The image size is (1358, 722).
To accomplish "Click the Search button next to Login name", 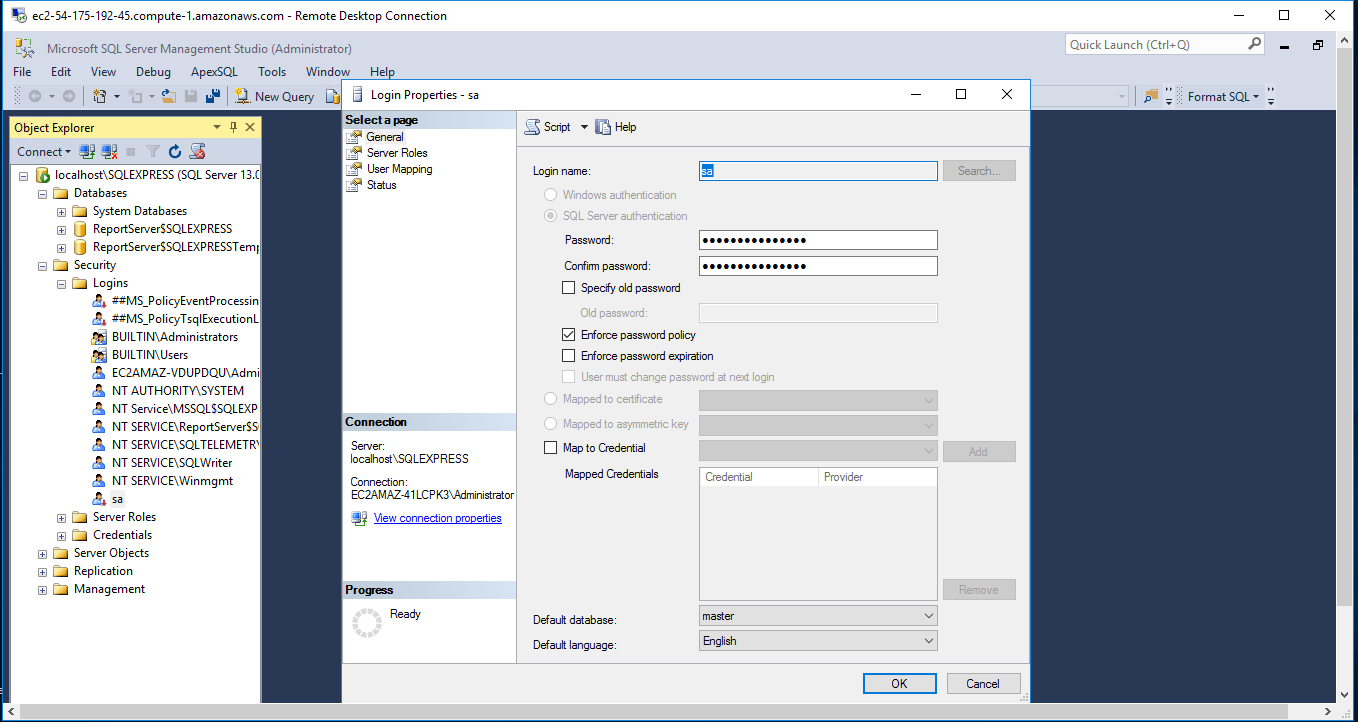I will coord(978,170).
